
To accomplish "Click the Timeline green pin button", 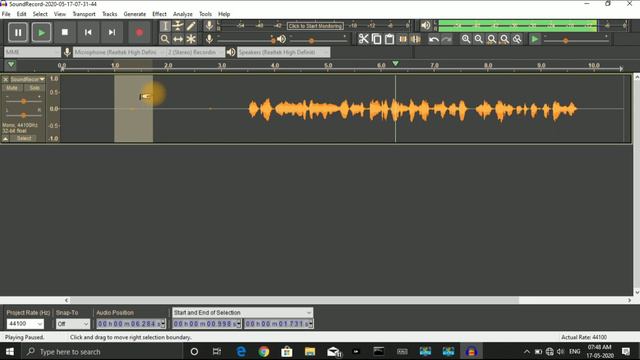I will coord(11,65).
